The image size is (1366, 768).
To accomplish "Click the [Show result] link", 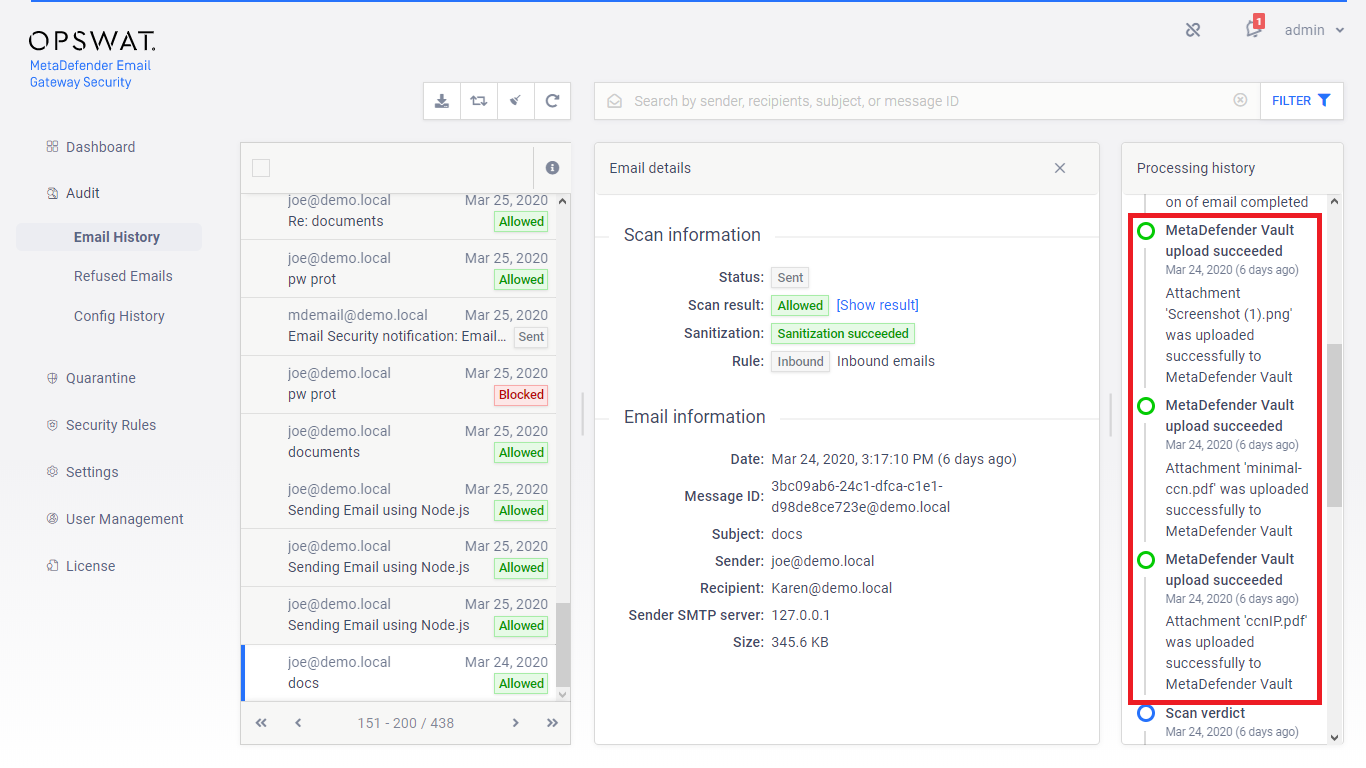I will 877,305.
